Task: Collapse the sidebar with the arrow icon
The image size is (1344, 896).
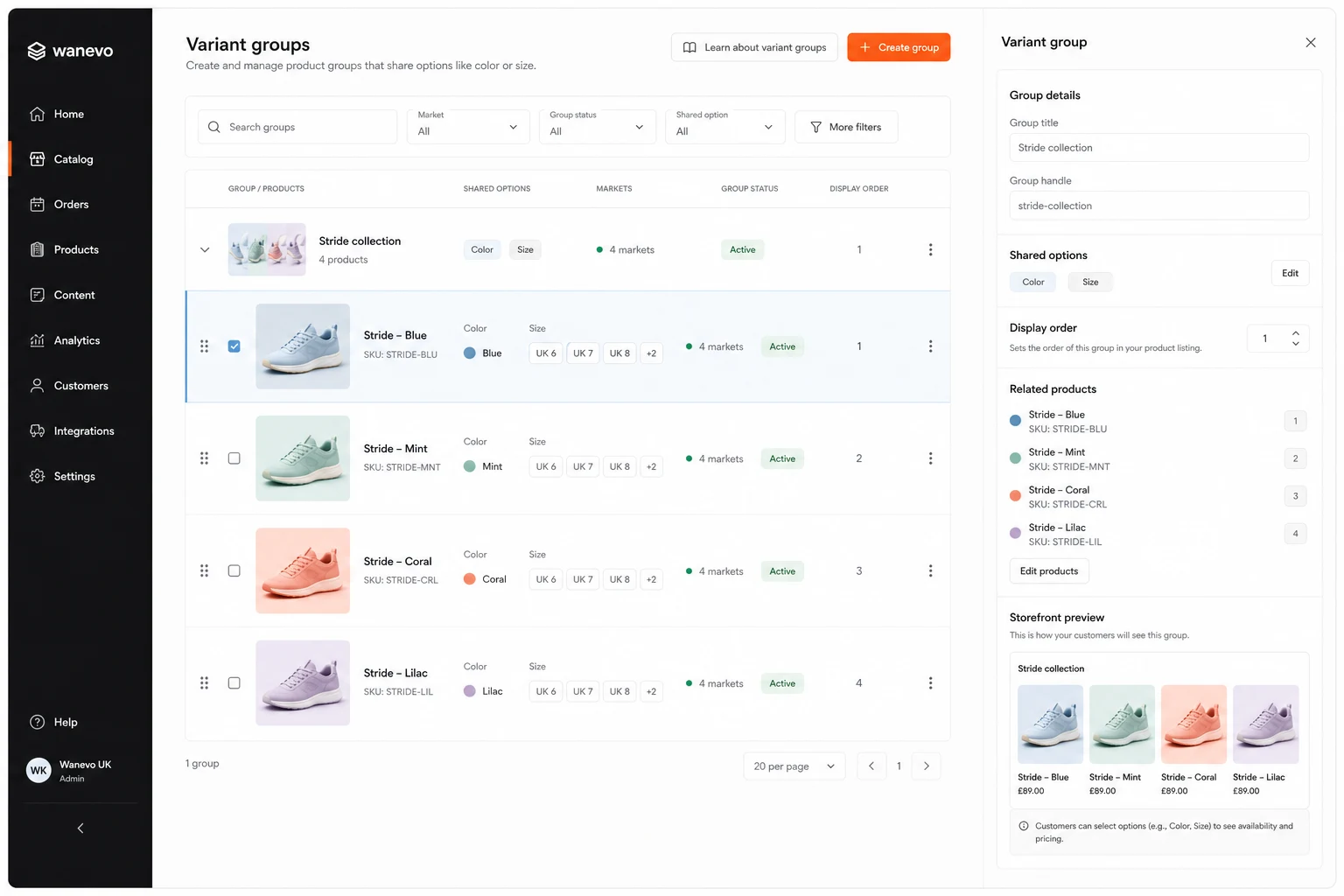Action: 80,828
